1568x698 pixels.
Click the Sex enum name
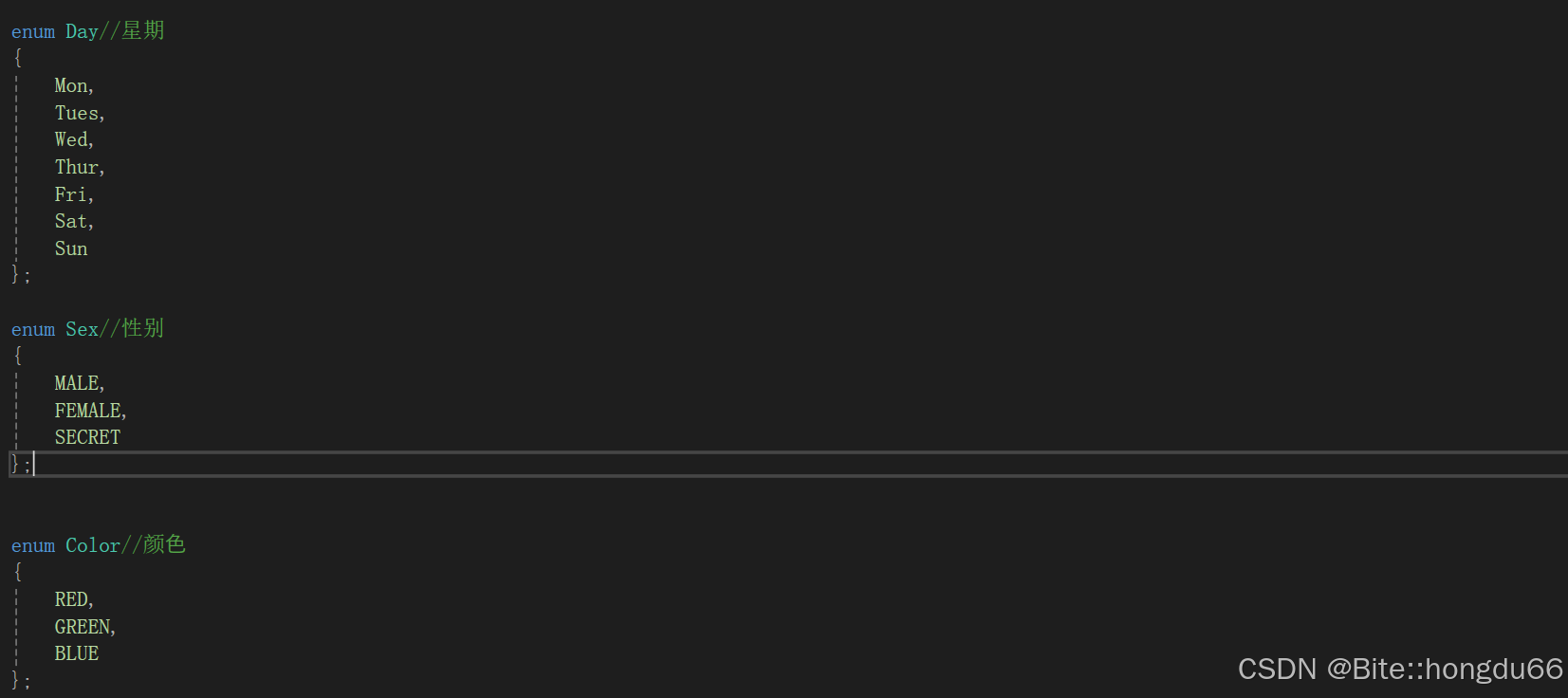82,330
